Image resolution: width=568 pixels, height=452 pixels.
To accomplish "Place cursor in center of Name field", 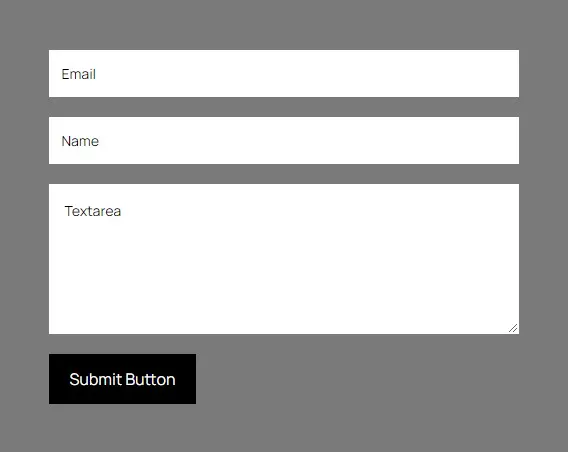I will pos(284,141).
